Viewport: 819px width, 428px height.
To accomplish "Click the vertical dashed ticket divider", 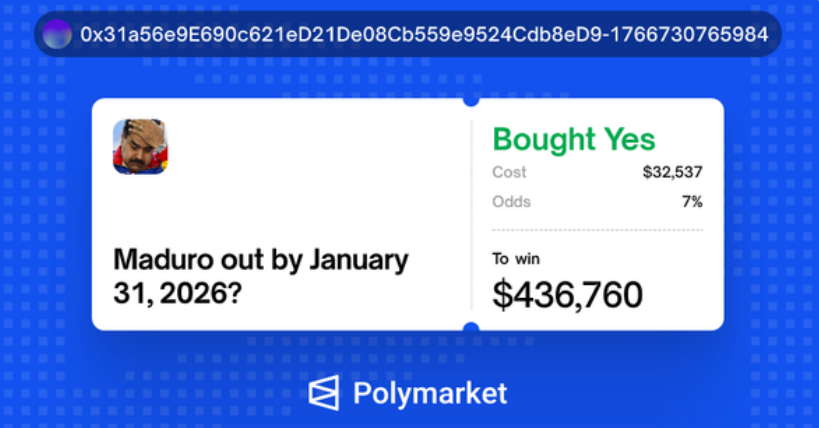I will coord(471,214).
